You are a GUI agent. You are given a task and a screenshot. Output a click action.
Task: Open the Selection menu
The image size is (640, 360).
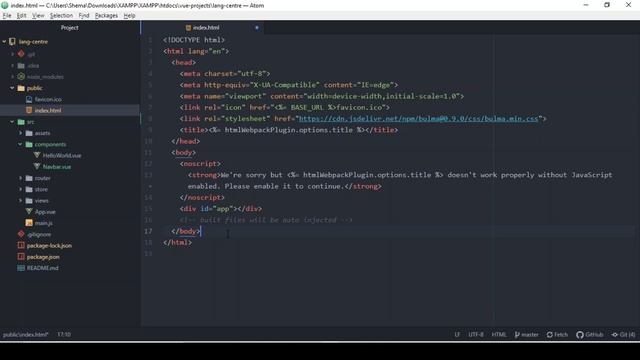point(61,16)
